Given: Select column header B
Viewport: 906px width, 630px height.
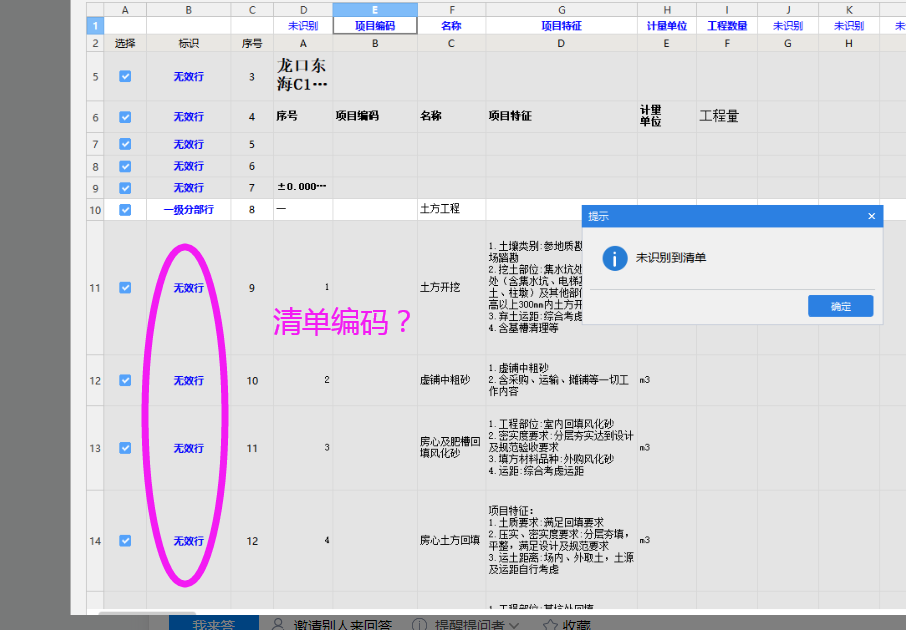Looking at the screenshot, I should tap(188, 10).
